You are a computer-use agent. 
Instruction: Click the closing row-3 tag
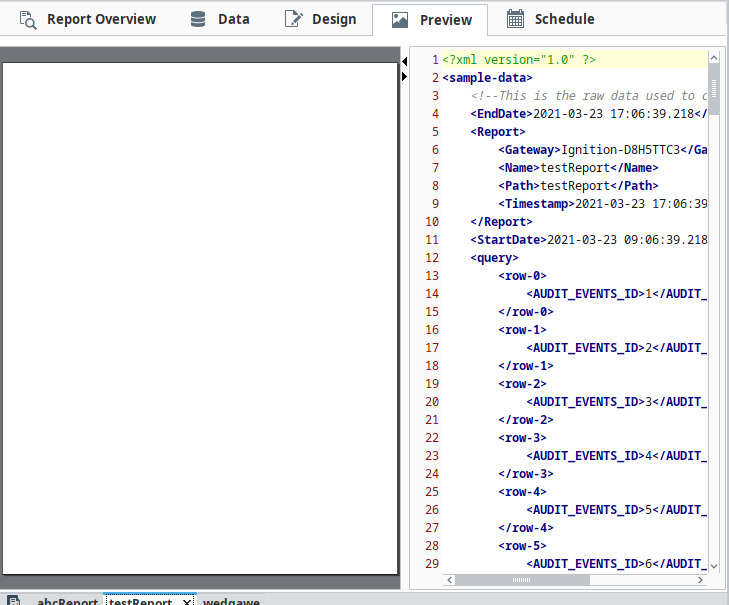coord(526,473)
